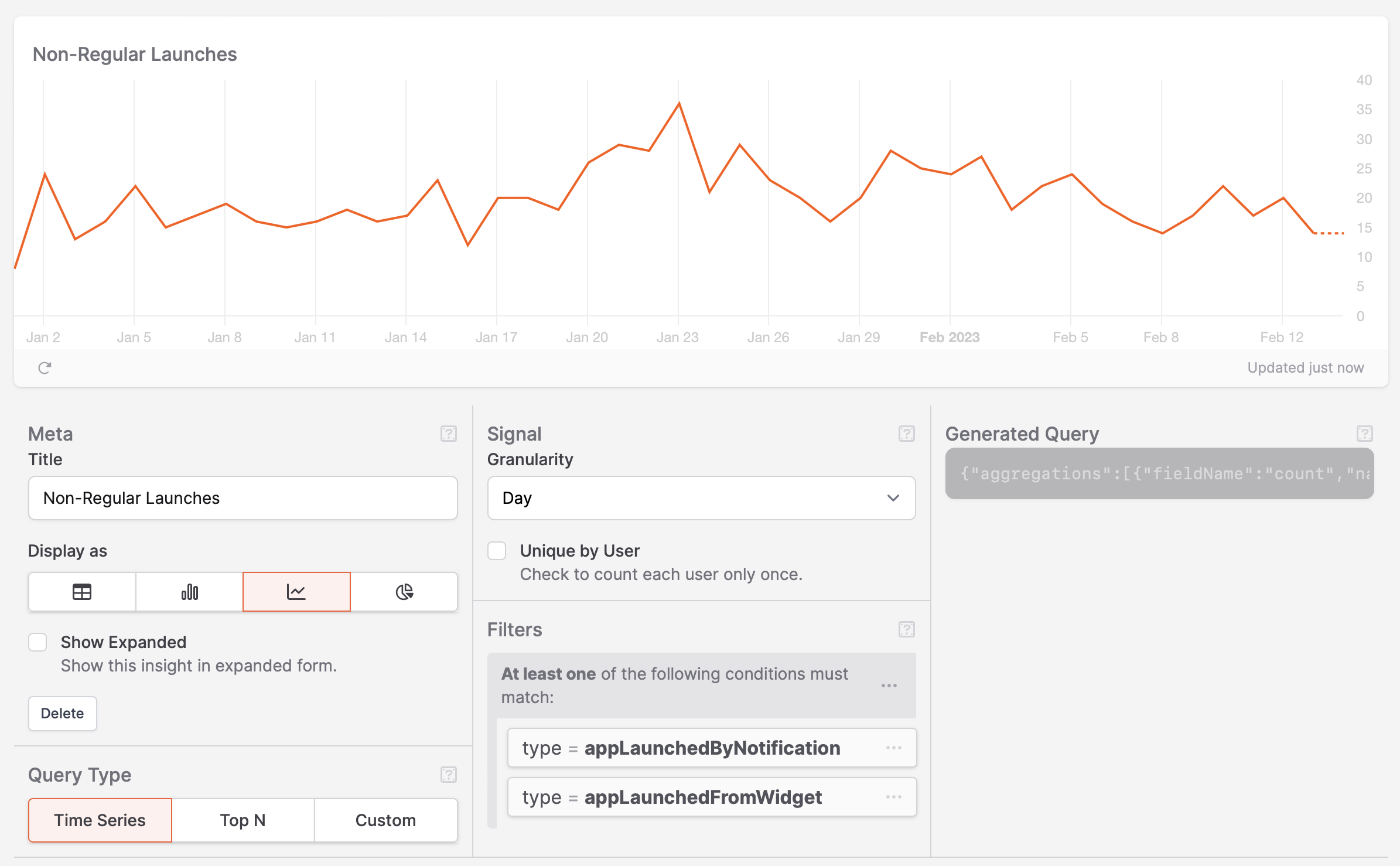The image size is (1400, 866).
Task: Open help icon for Signal section
Action: (906, 434)
